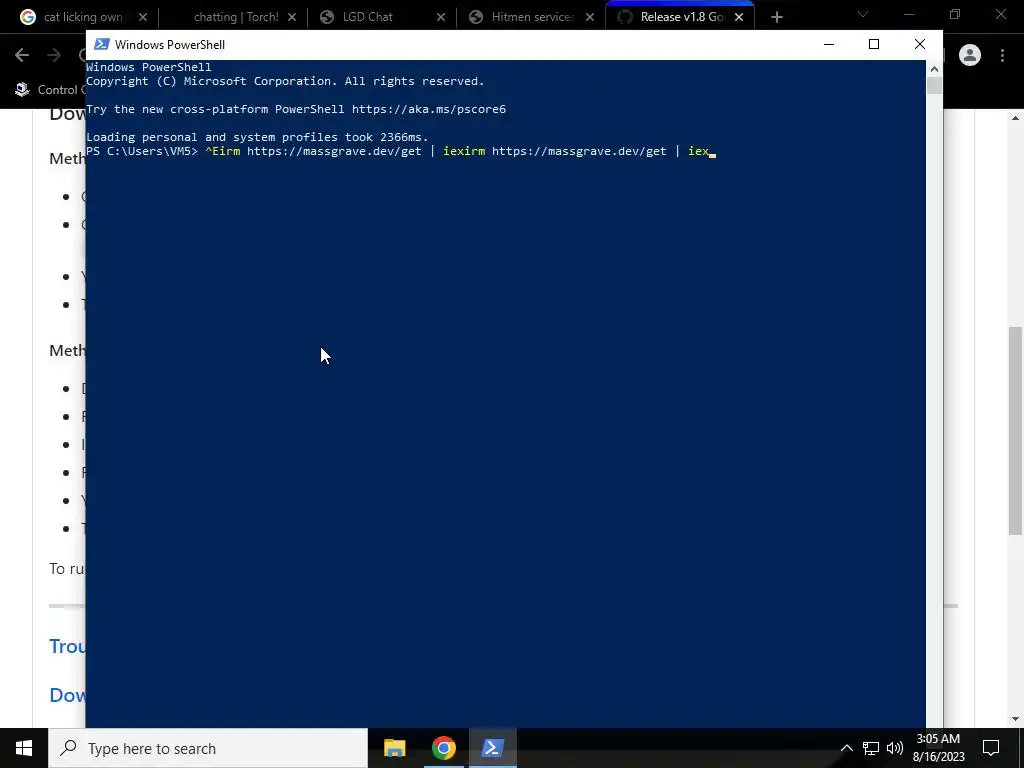Open a new Chrome tab

tap(776, 17)
